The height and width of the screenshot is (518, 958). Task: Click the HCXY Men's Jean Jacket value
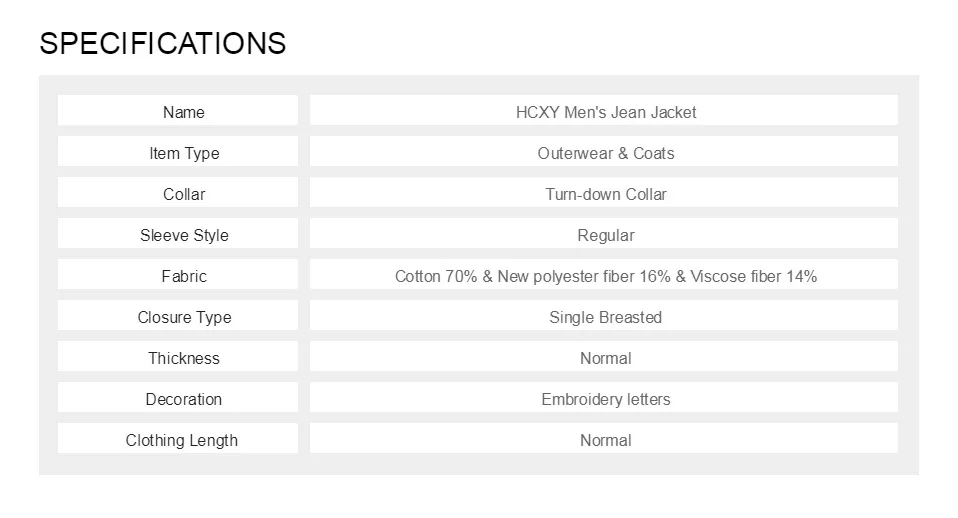[604, 110]
